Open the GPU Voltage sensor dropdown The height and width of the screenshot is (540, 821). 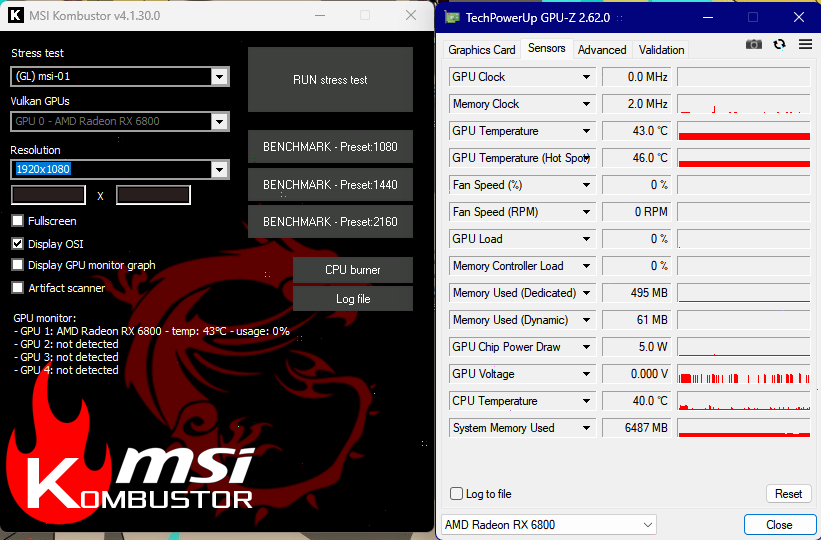tap(586, 374)
